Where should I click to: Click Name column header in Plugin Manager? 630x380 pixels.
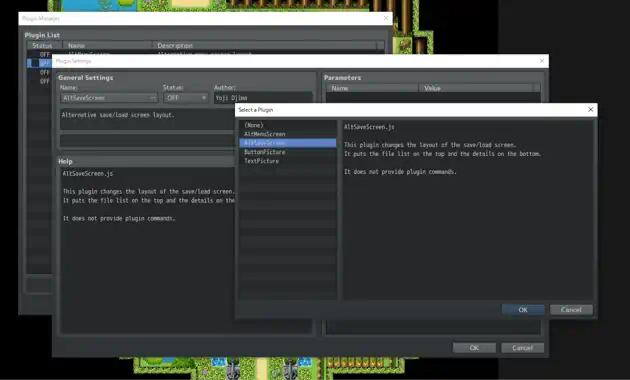point(108,45)
